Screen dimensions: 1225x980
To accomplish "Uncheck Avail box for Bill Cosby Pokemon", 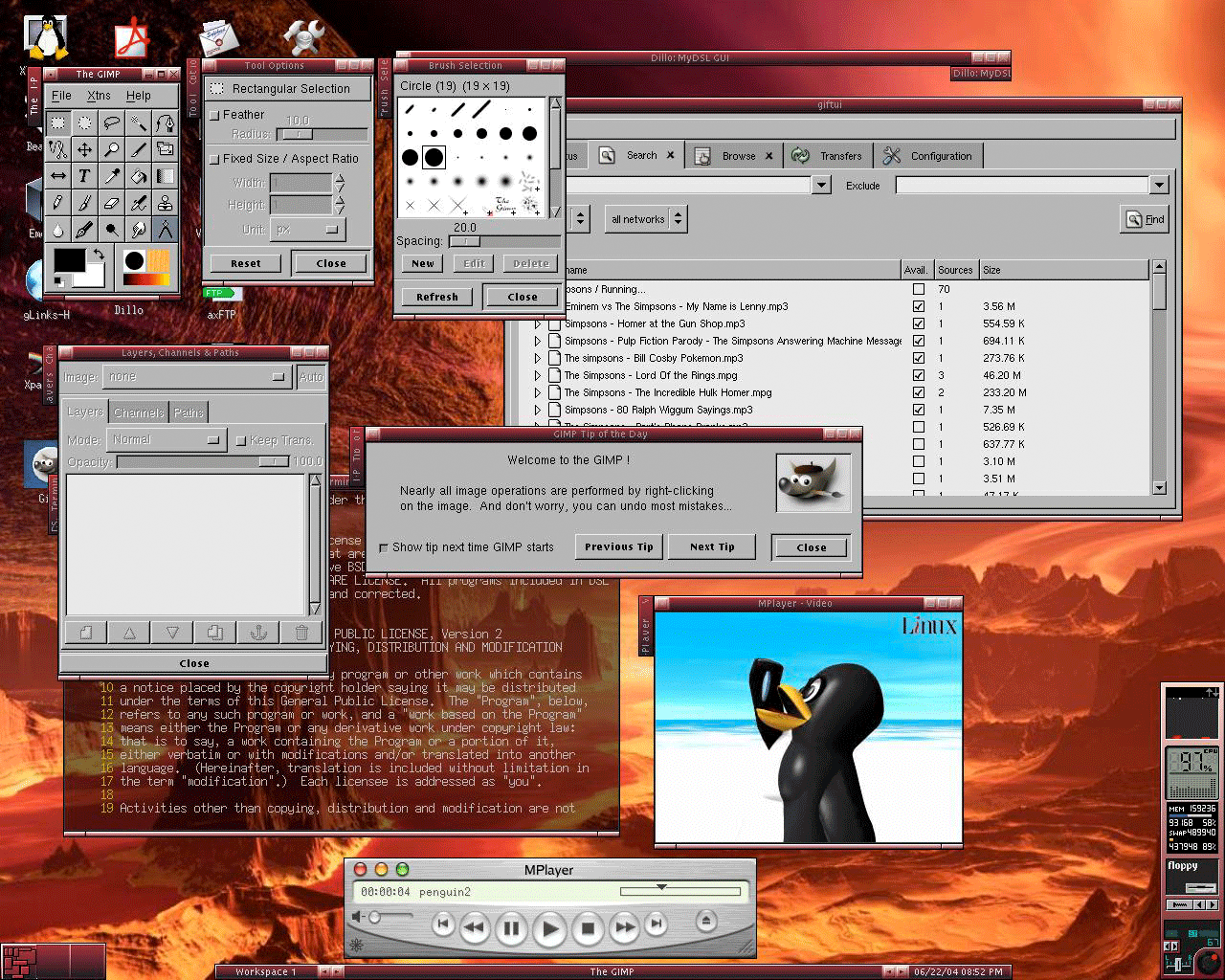I will 919,358.
